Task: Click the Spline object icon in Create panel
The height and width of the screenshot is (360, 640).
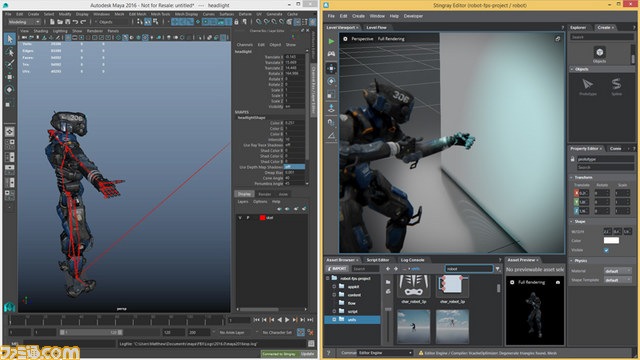Action: (x=616, y=87)
